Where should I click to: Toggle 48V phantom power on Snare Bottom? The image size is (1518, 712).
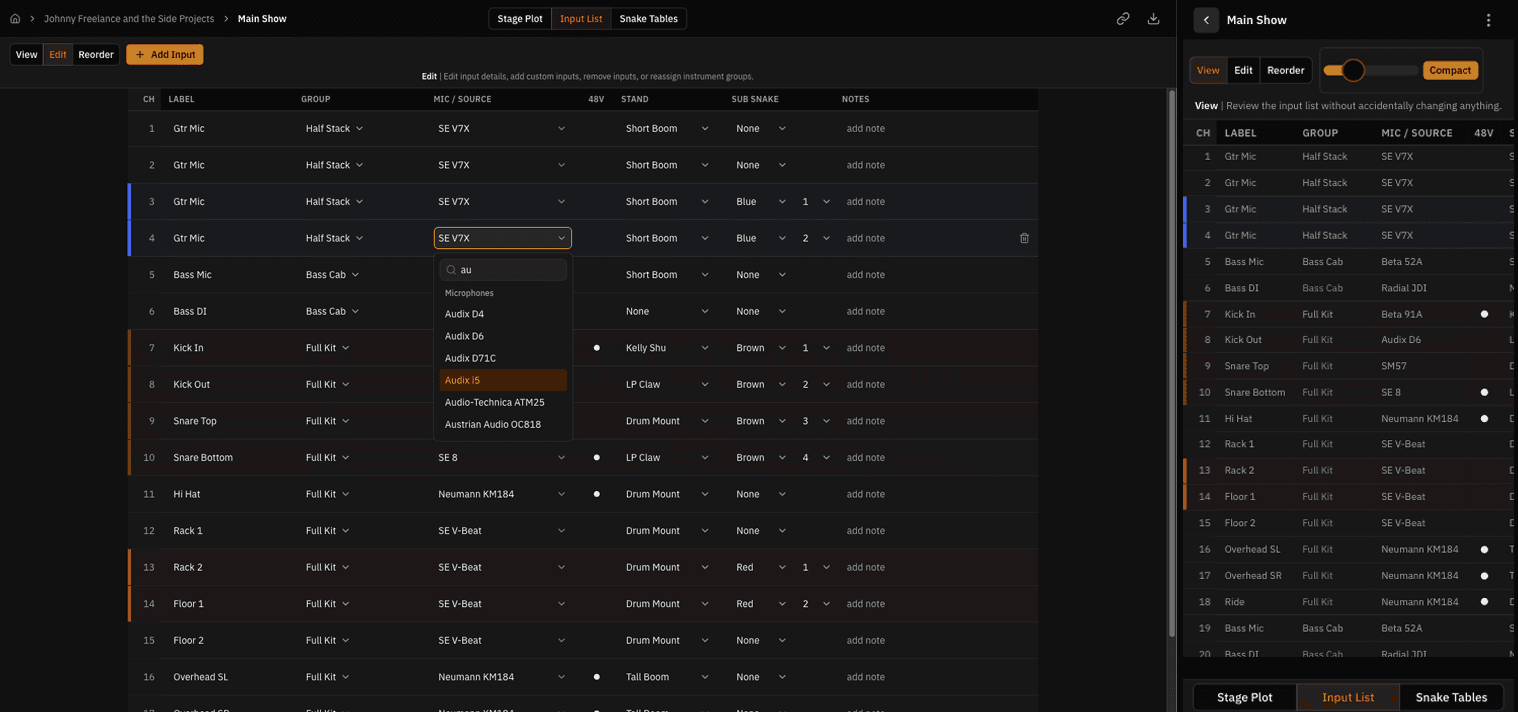tap(597, 458)
